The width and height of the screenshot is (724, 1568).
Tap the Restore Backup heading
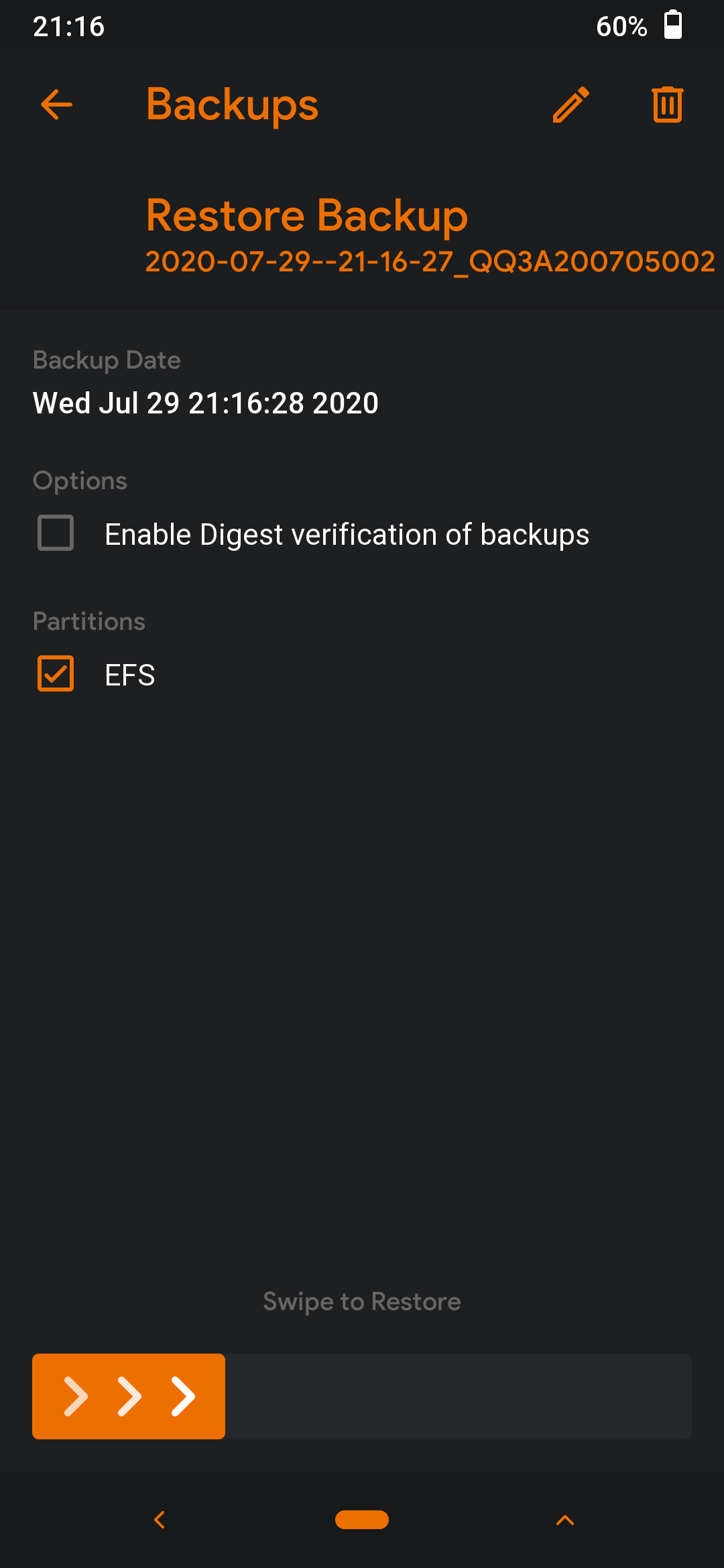coord(307,216)
